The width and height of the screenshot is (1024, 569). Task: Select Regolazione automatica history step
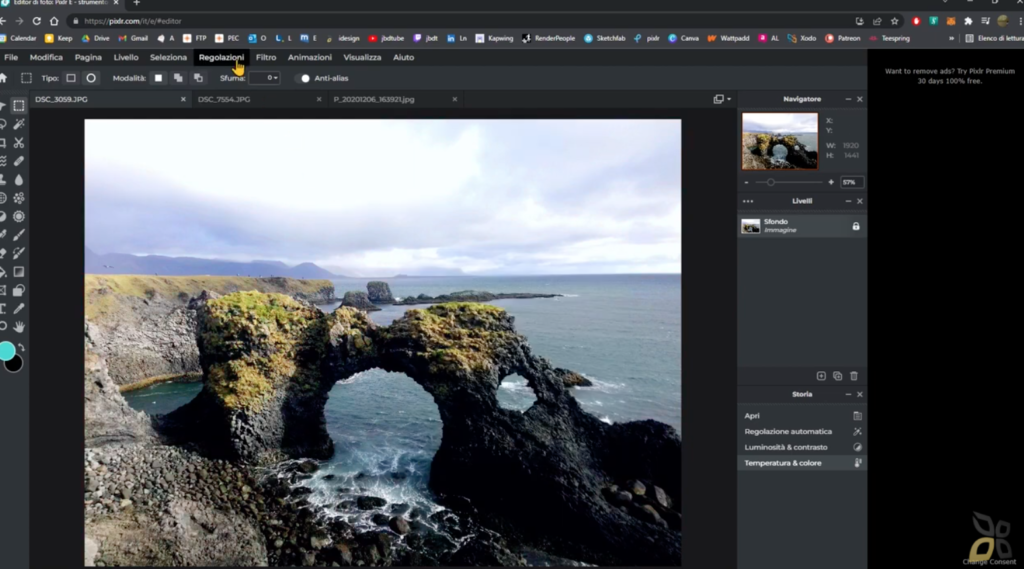802,431
